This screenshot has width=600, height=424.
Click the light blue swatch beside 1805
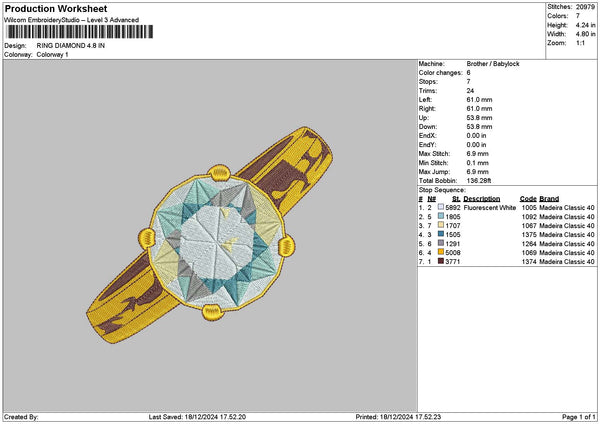click(441, 216)
